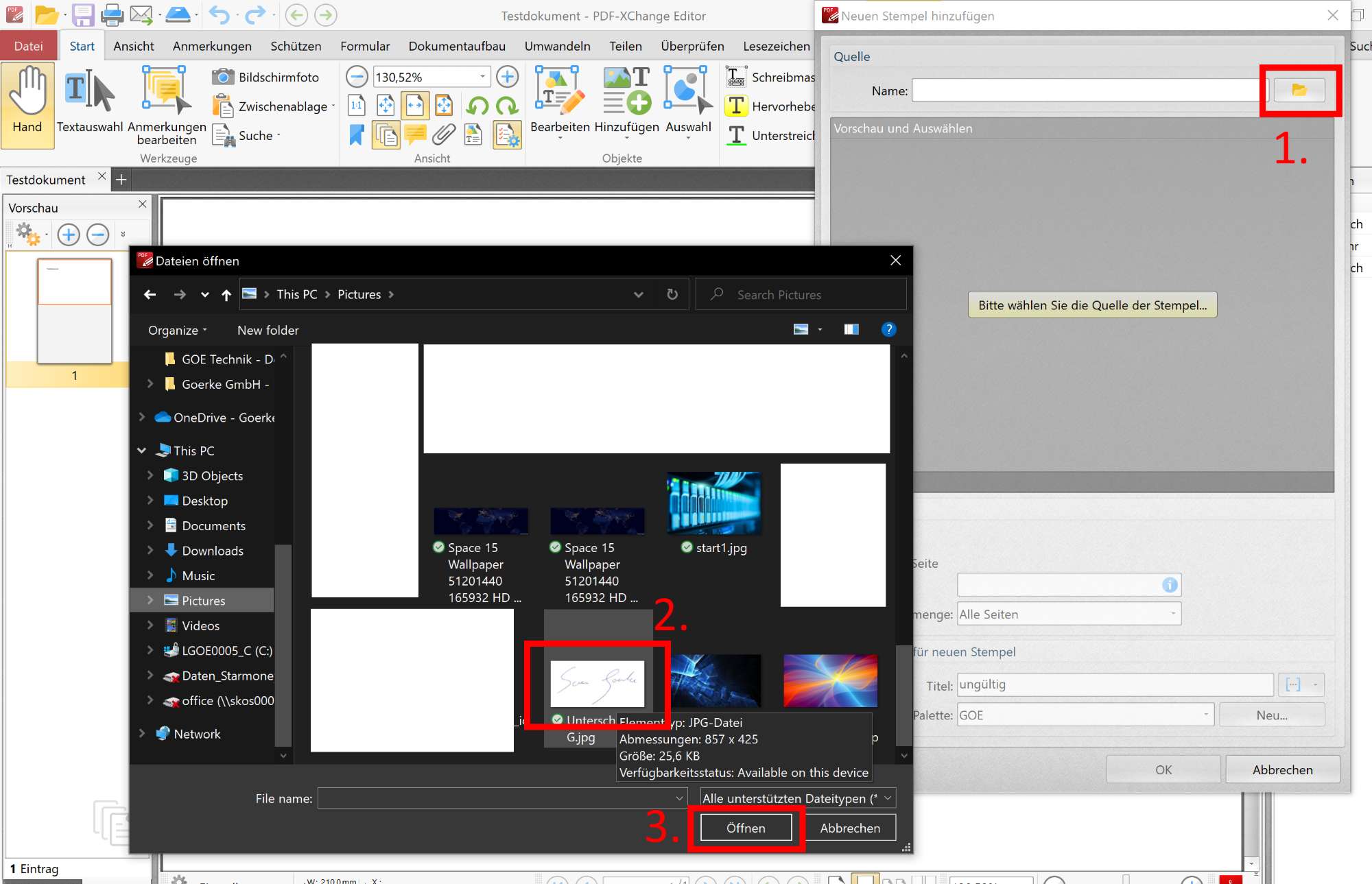Switch to the Formular ribbon tab

[x=365, y=46]
